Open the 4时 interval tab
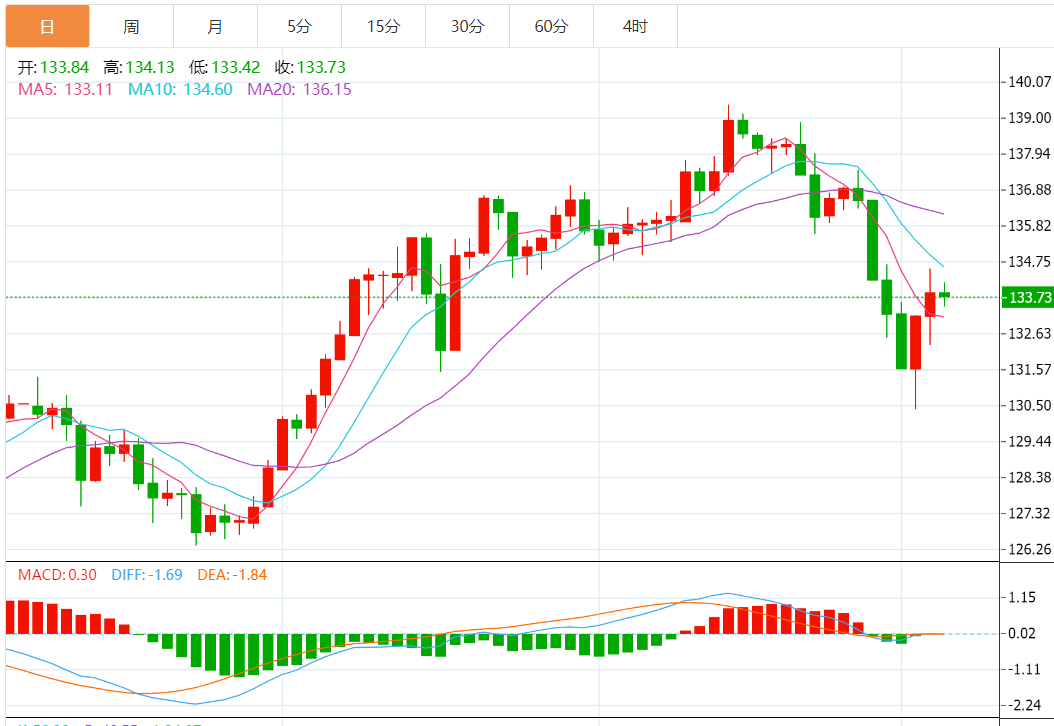Image resolution: width=1054 pixels, height=726 pixels. (x=636, y=26)
